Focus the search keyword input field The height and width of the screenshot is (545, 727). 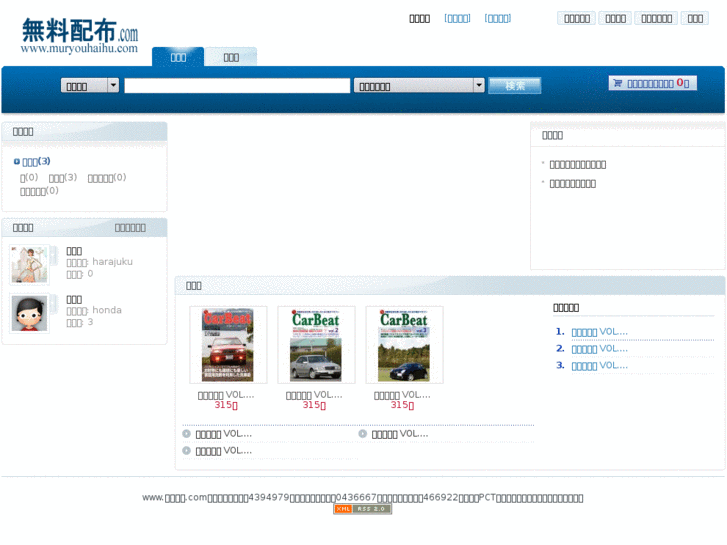point(237,86)
